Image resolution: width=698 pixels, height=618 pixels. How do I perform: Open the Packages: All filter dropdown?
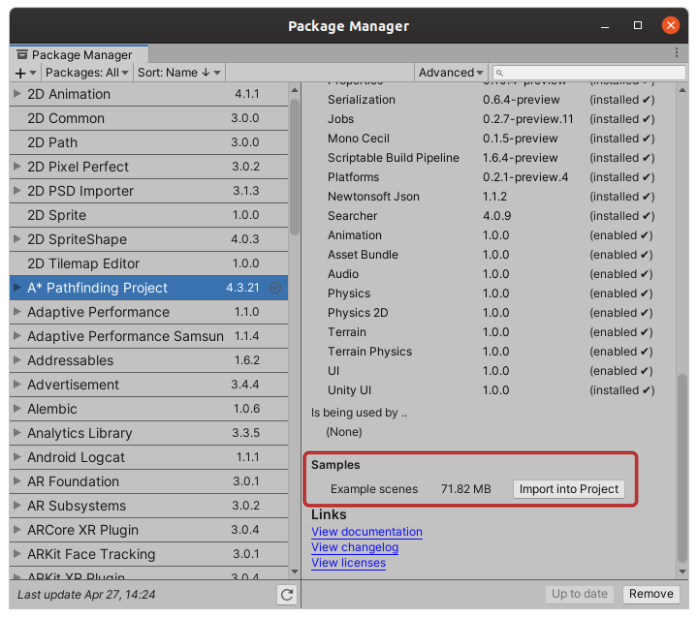pos(87,73)
